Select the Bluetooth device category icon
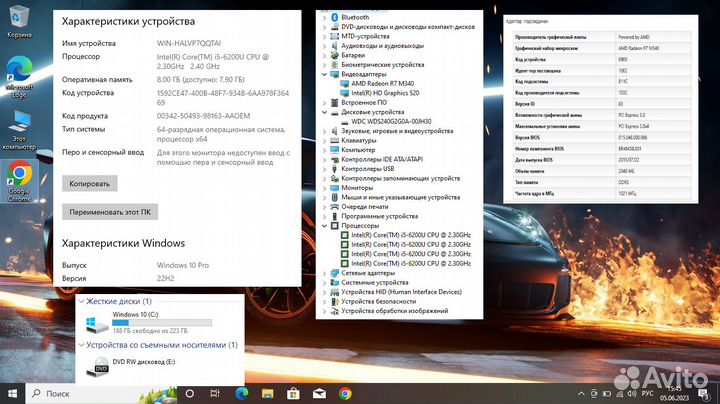The width and height of the screenshot is (720, 404). point(335,17)
